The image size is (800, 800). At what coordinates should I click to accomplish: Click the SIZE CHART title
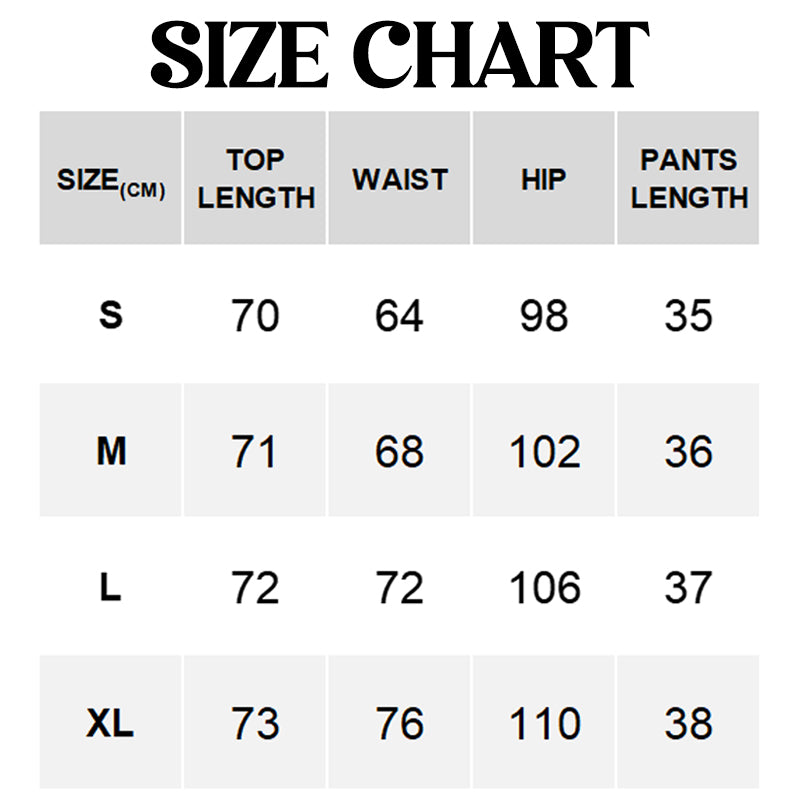[x=400, y=55]
